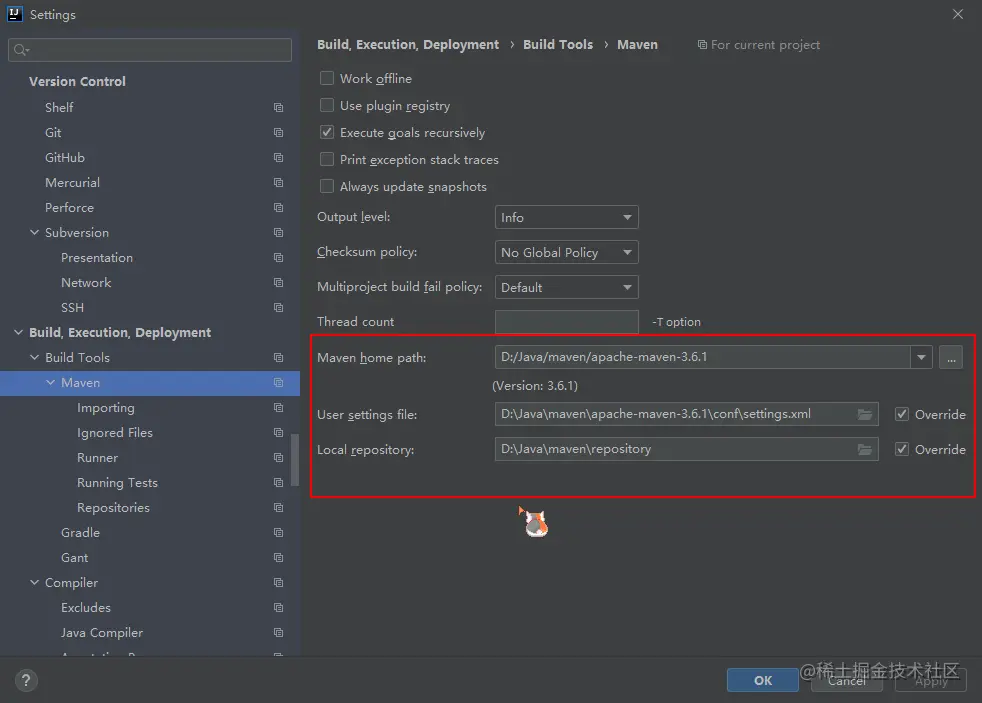Tick the Use plugin registry checkbox
This screenshot has height=703, width=982.
coord(327,105)
